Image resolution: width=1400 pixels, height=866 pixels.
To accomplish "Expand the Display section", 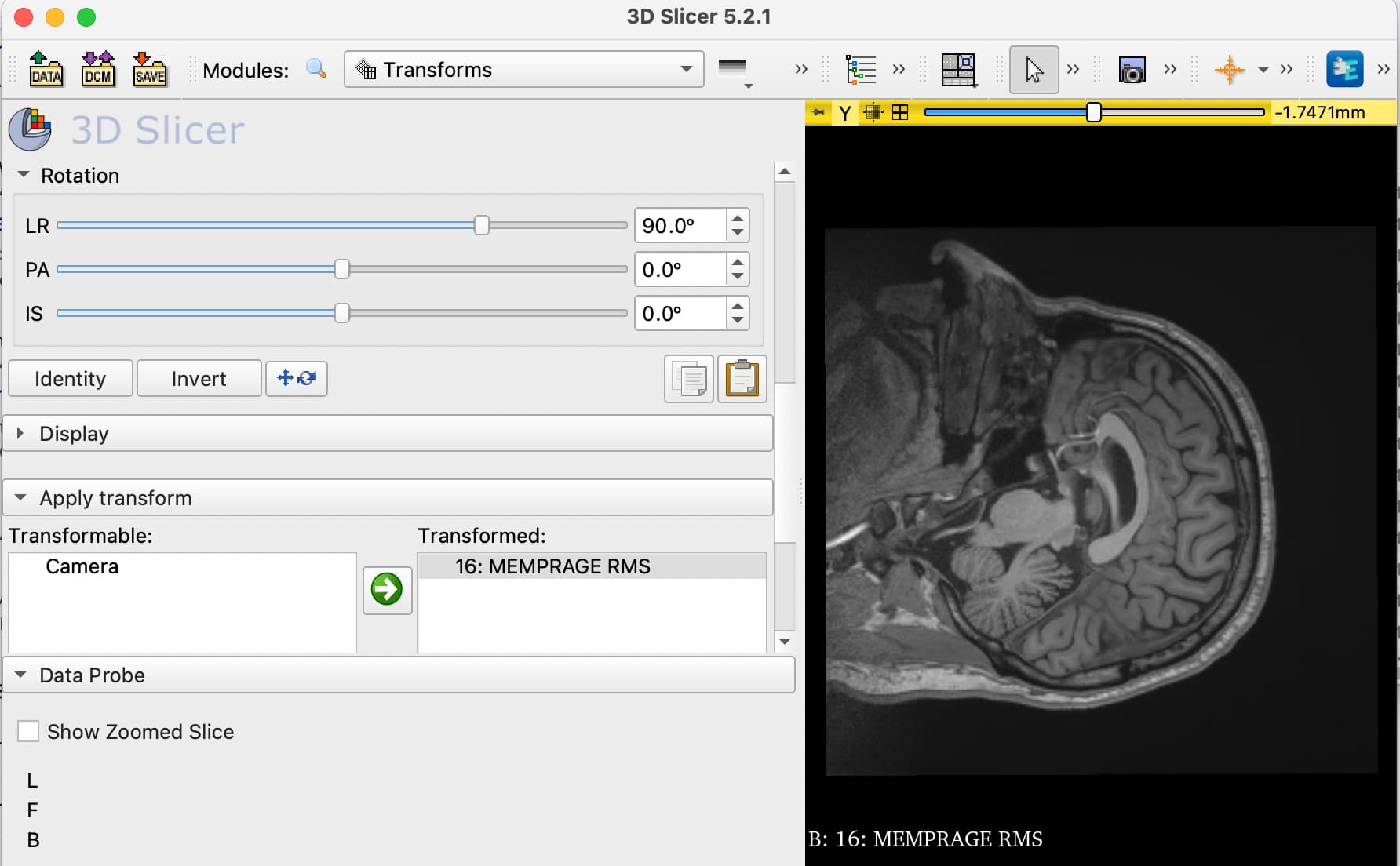I will click(388, 433).
